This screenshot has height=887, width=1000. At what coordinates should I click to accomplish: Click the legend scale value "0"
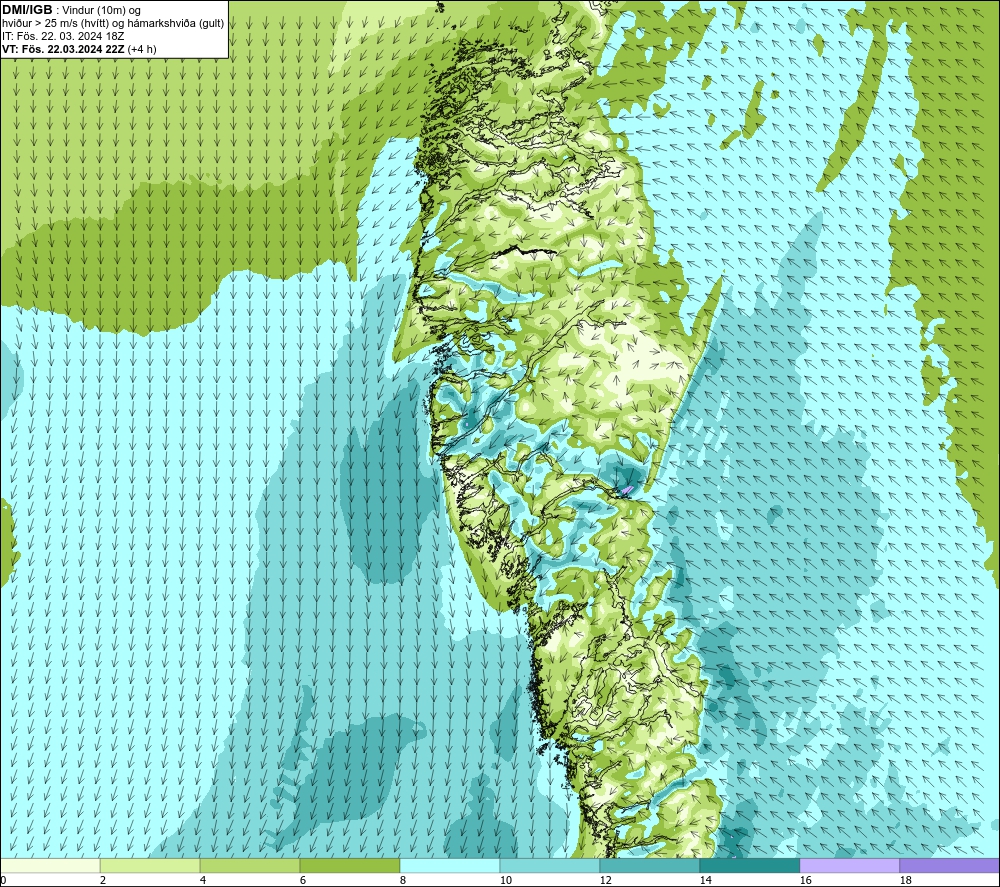(x=4, y=881)
